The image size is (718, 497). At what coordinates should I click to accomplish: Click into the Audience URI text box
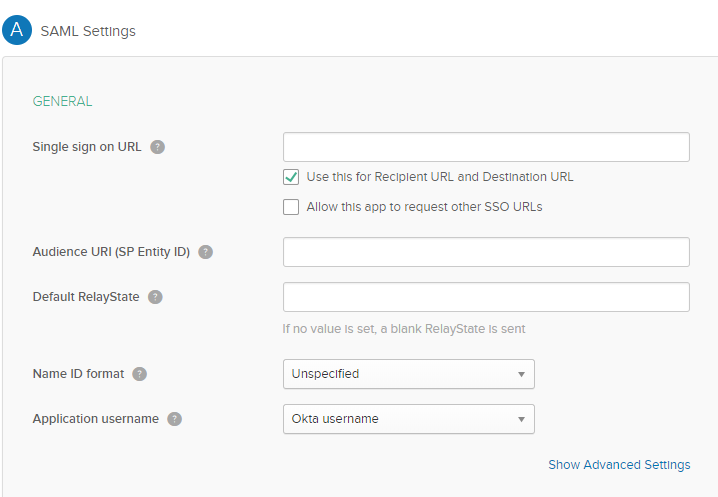(x=486, y=252)
